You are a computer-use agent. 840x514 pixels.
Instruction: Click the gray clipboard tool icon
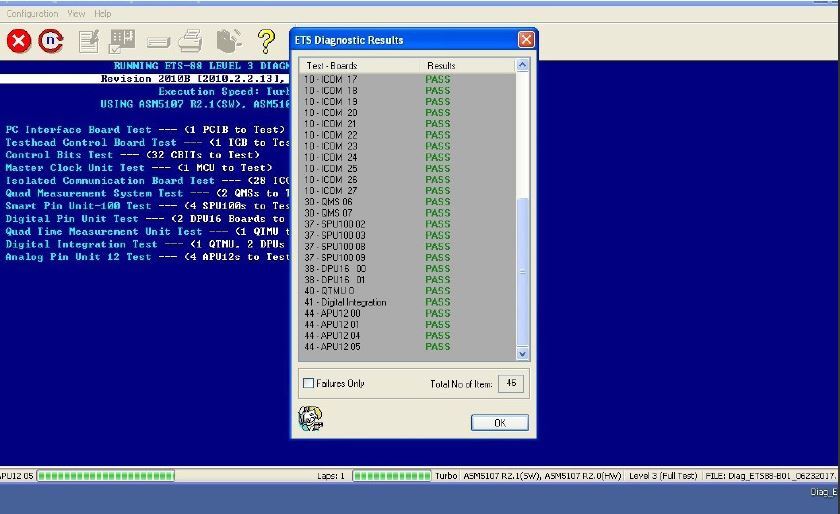(229, 41)
